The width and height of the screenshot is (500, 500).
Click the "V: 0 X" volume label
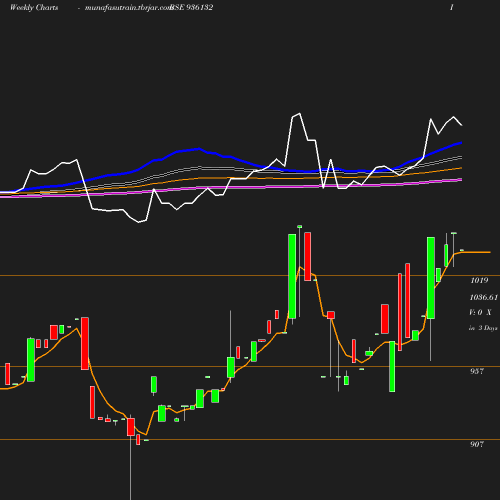tap(480, 312)
